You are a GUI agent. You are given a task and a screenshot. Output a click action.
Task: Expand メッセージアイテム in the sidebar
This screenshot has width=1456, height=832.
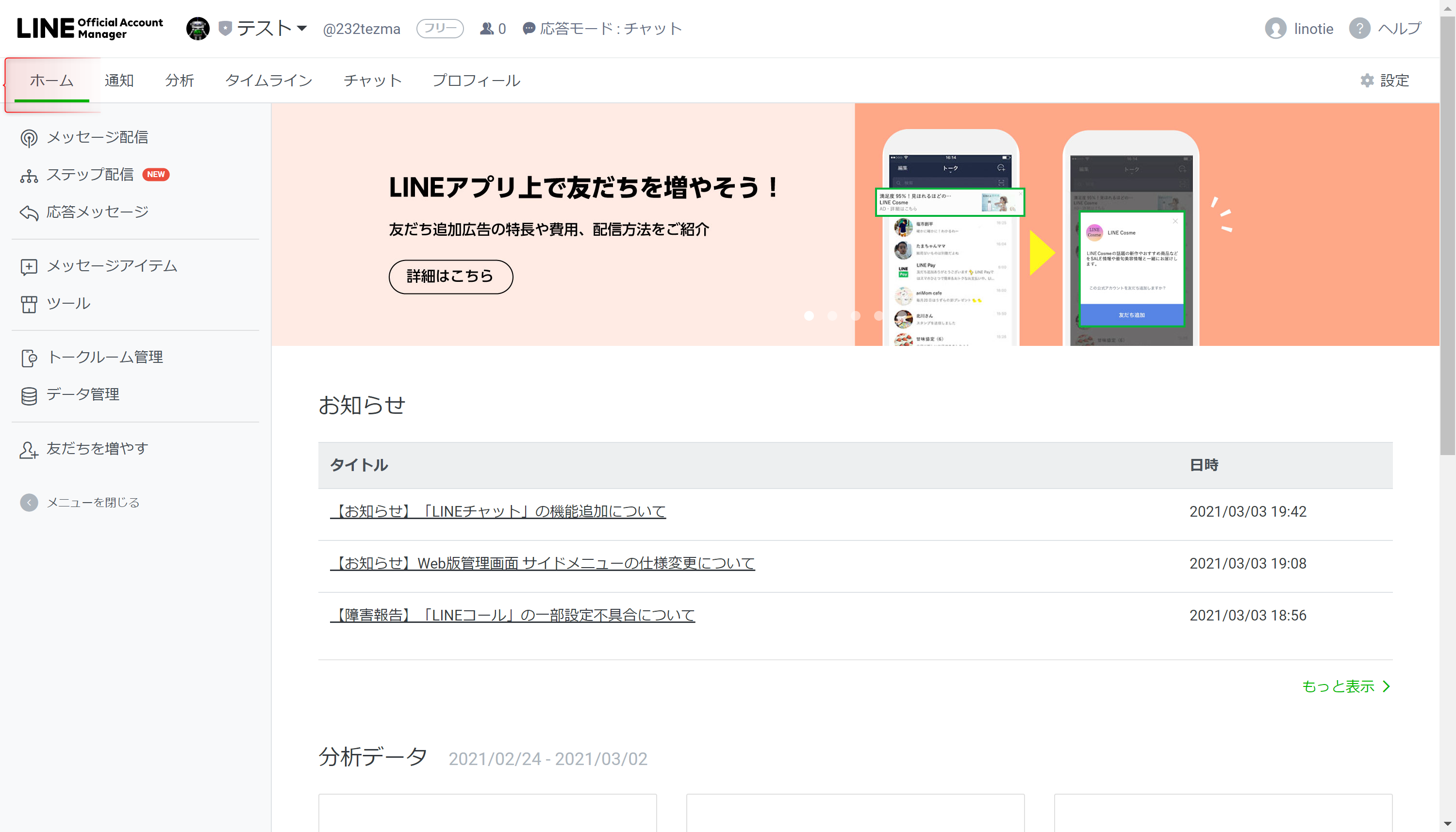click(x=112, y=266)
